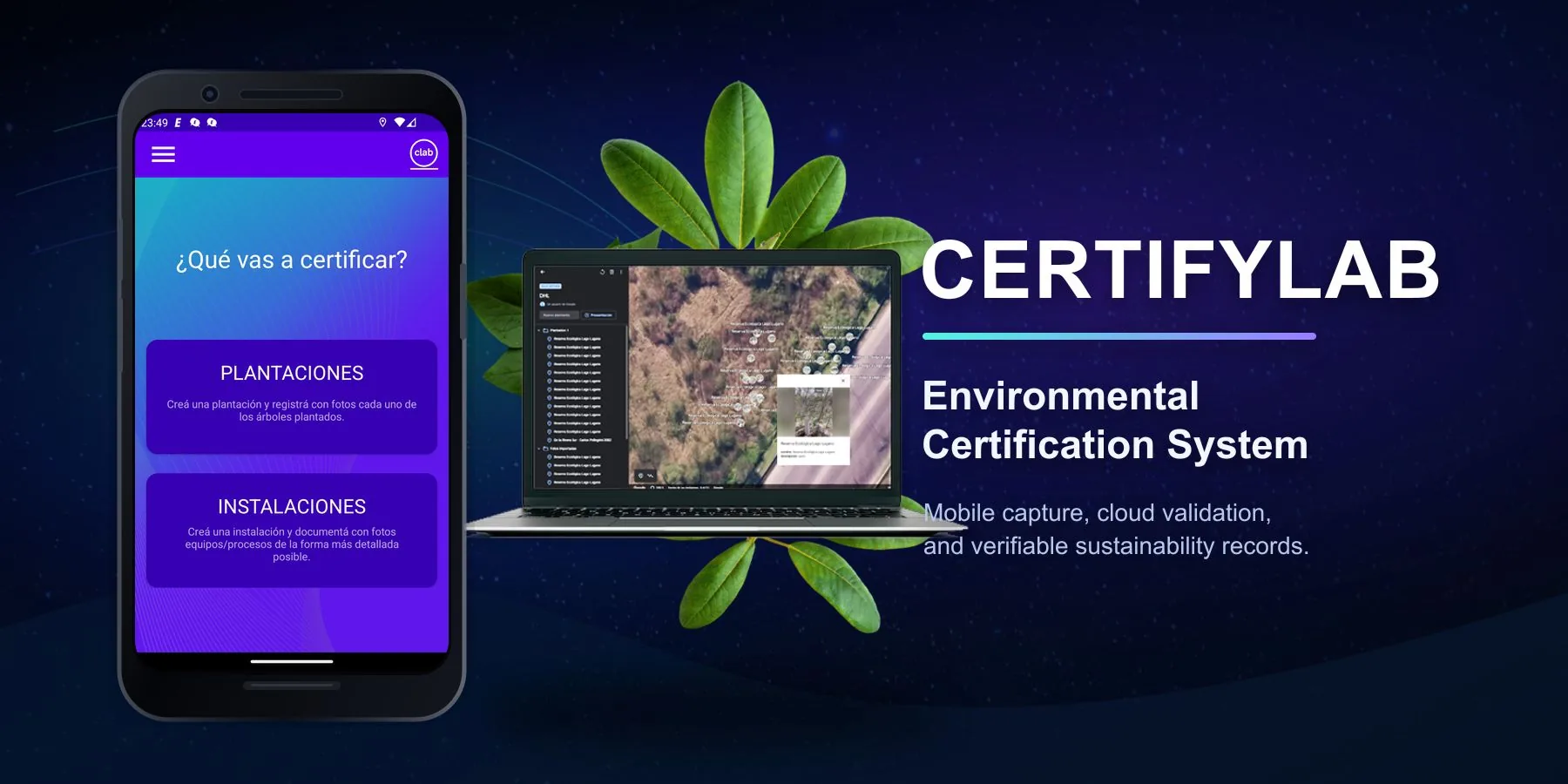
Task: Collapse the Fotos importantes folder in the tree
Action: click(538, 449)
